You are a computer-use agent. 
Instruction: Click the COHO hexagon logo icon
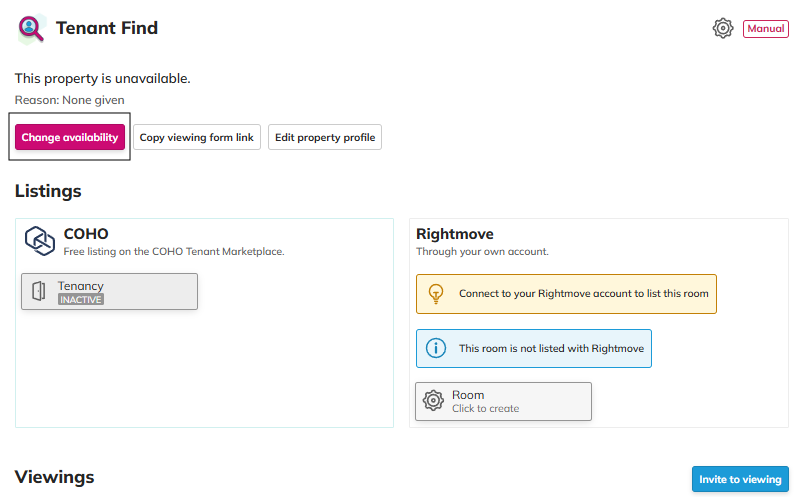point(39,242)
